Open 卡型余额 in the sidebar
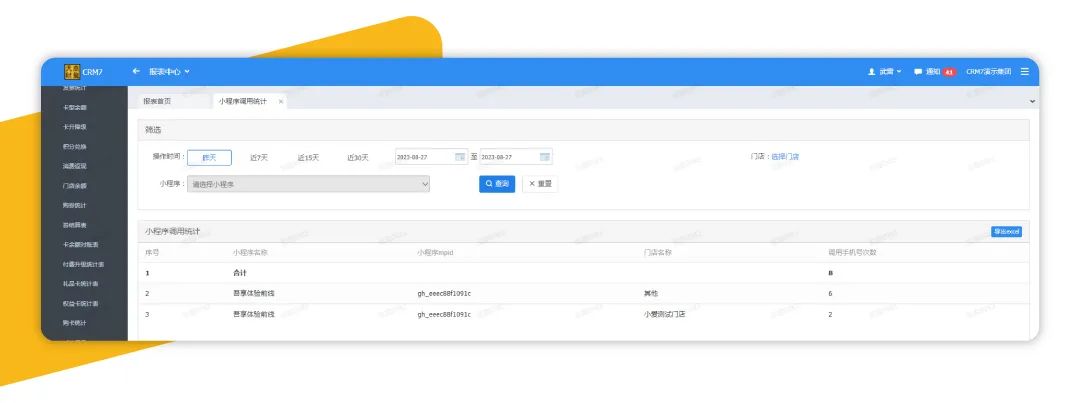Viewport: 1080px width, 403px height. click(74, 107)
